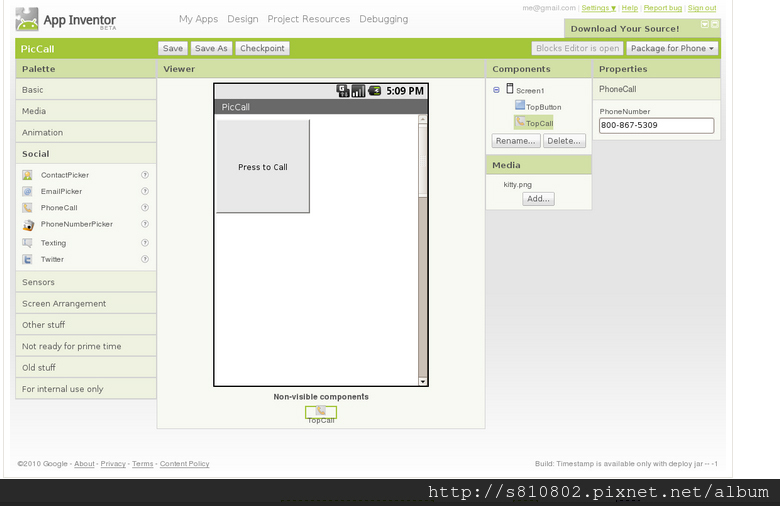Click the battery icon in phone status bar
This screenshot has width=780, height=506.
pyautogui.click(x=375, y=91)
